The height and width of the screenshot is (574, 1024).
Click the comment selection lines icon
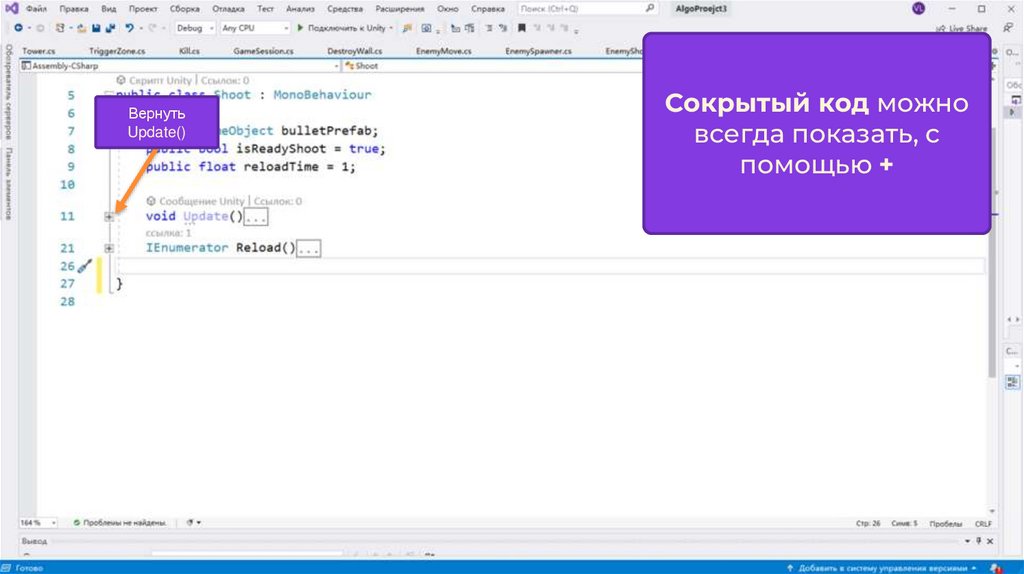coord(488,28)
